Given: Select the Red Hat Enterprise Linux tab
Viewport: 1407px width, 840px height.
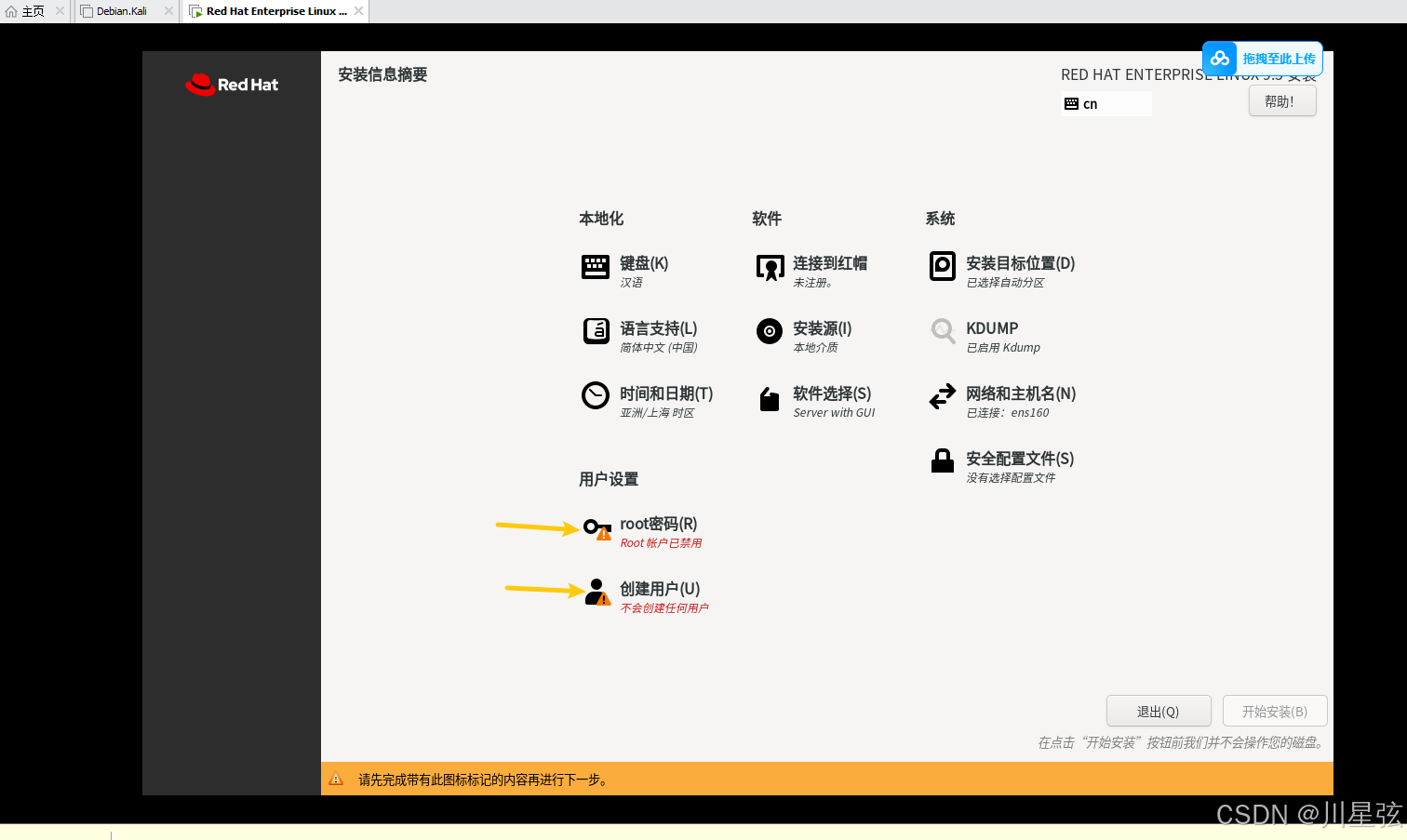Looking at the screenshot, I should pos(276,11).
